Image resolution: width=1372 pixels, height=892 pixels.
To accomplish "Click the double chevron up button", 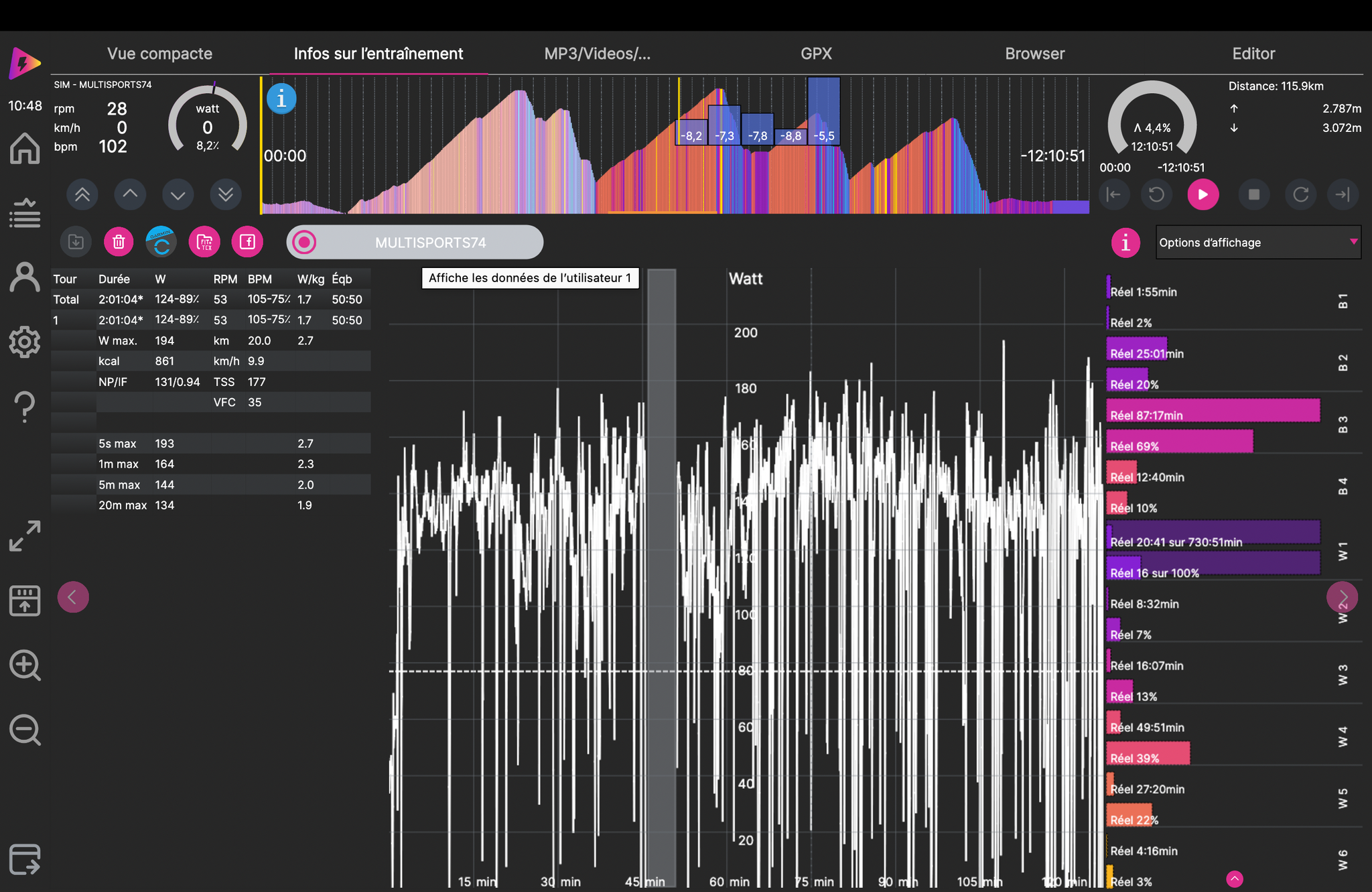I will [x=82, y=194].
